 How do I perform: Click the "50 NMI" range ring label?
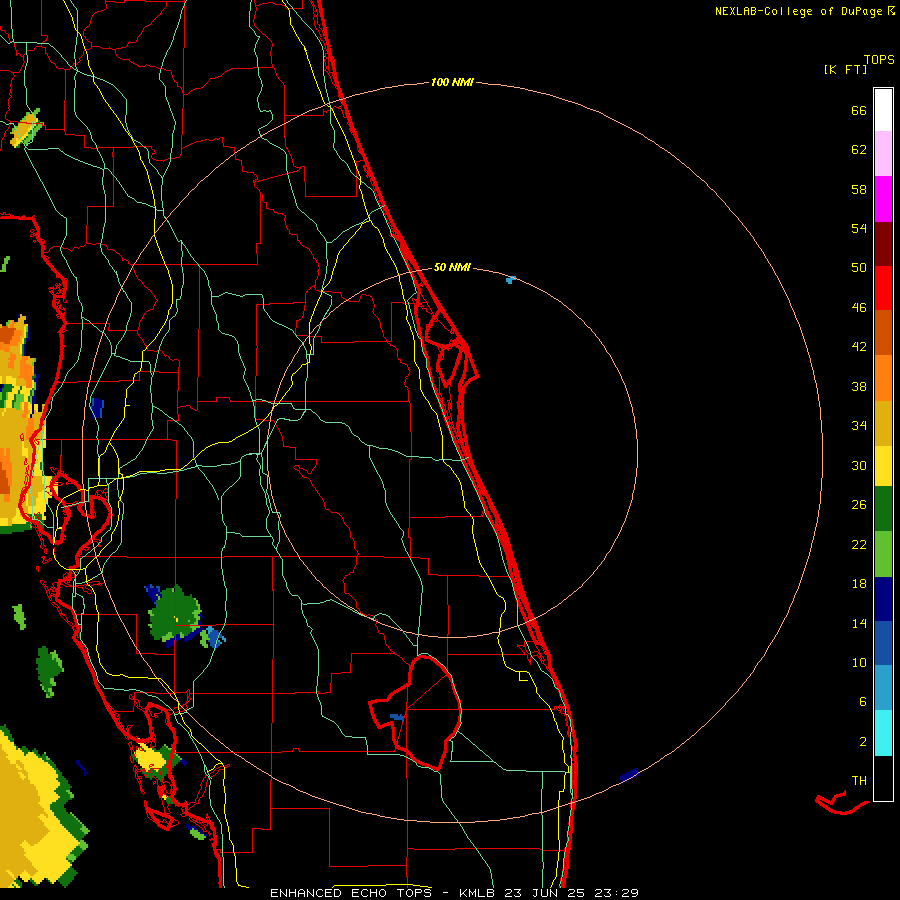click(x=452, y=267)
